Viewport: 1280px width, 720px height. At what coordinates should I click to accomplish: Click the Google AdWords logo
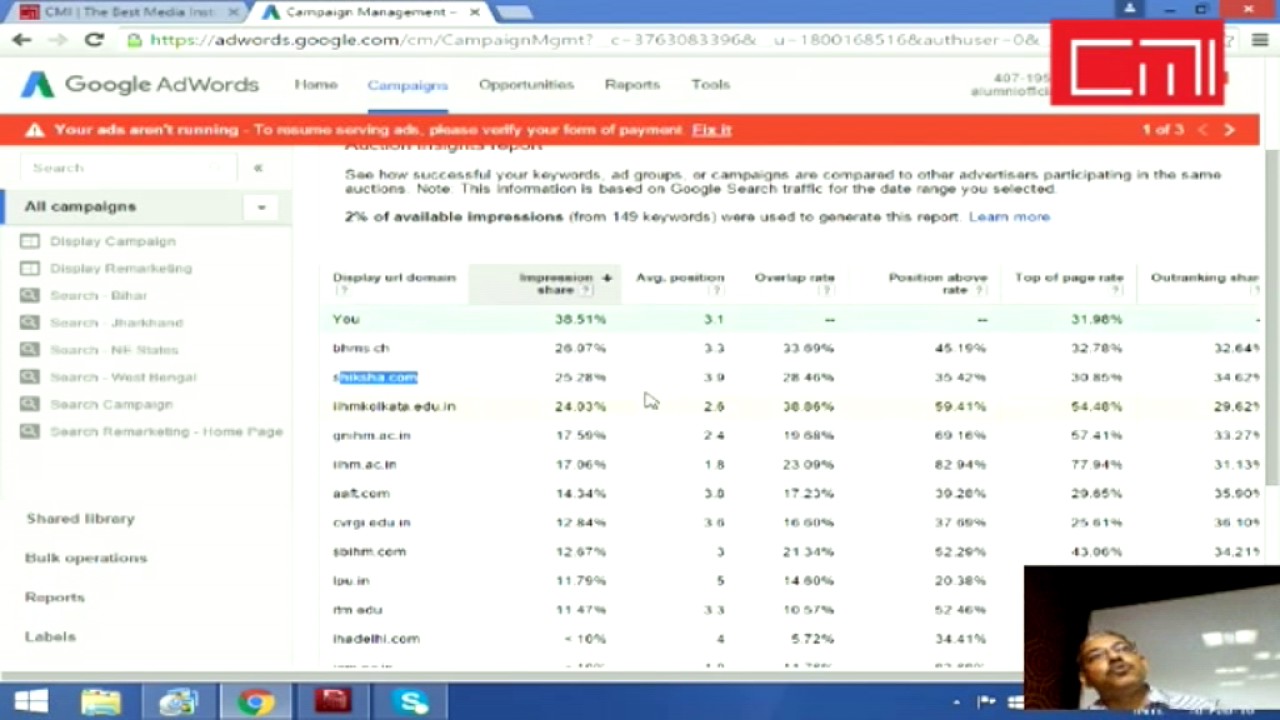tap(140, 85)
